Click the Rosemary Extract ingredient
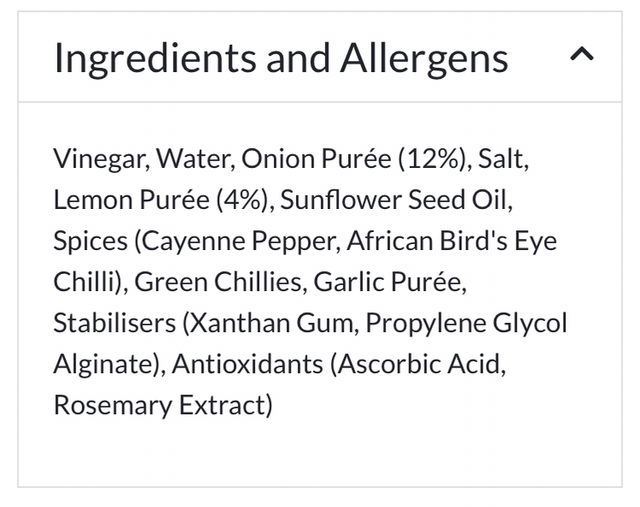Screen dimensions: 640x507 tap(161, 406)
